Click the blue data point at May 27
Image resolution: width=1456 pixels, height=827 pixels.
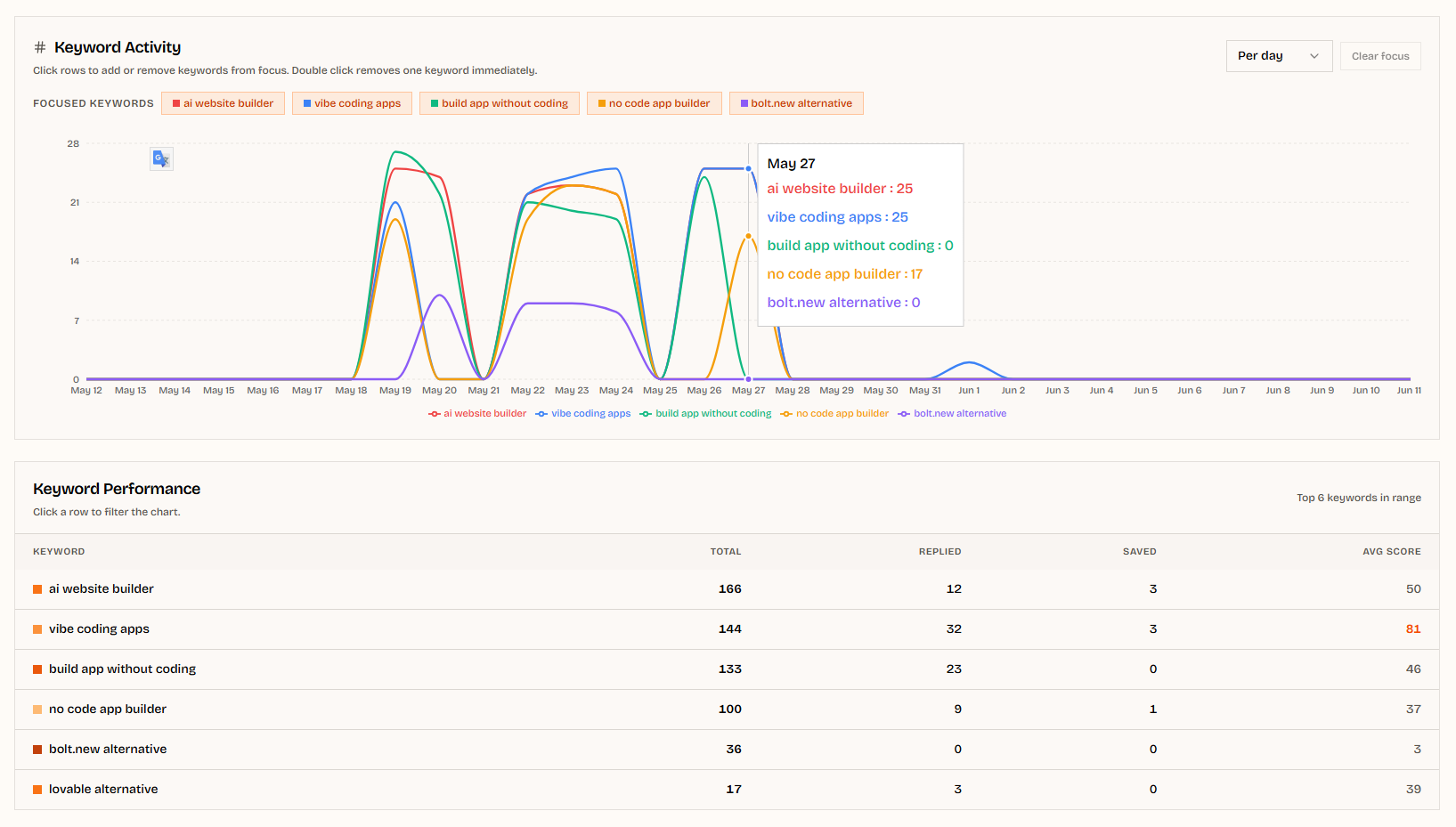748,168
